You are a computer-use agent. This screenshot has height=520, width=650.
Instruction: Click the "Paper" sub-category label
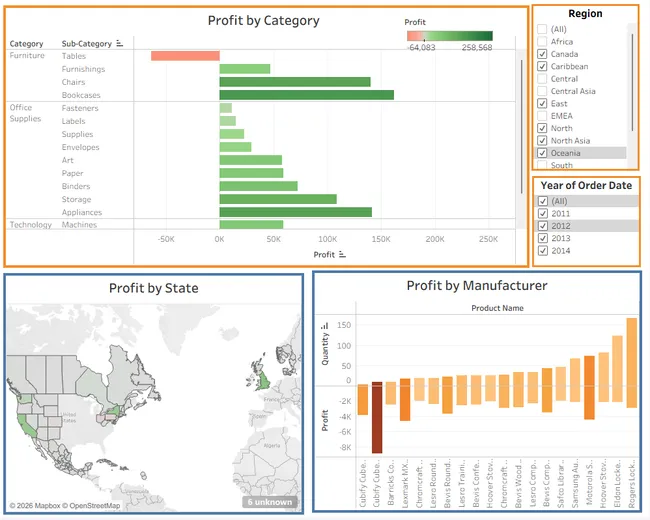[73, 173]
